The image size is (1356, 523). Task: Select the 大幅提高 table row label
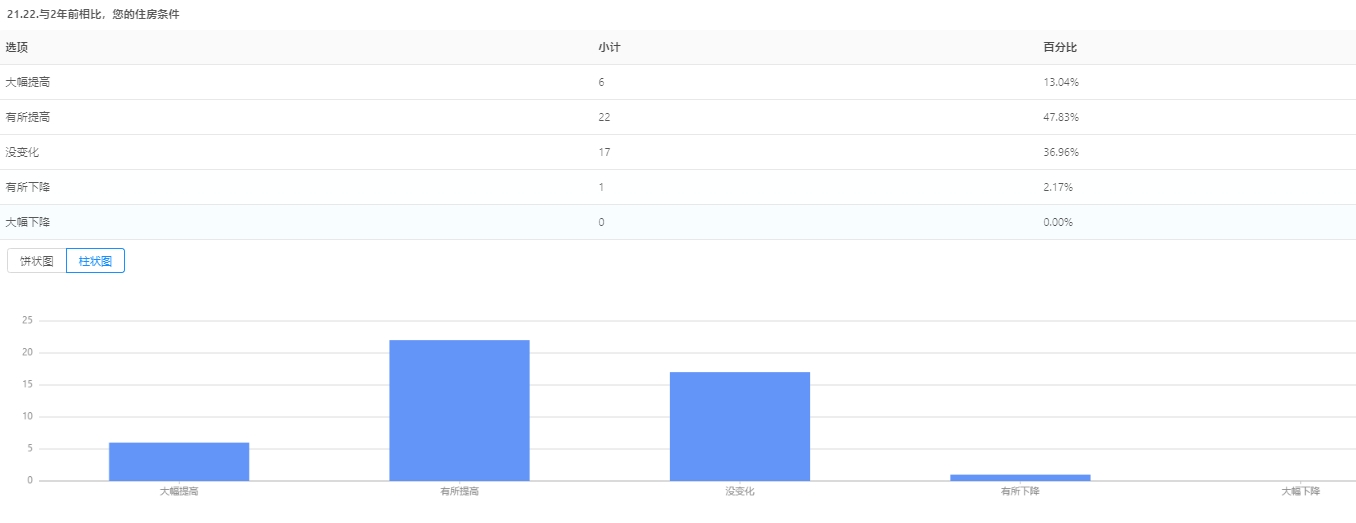click(x=28, y=82)
